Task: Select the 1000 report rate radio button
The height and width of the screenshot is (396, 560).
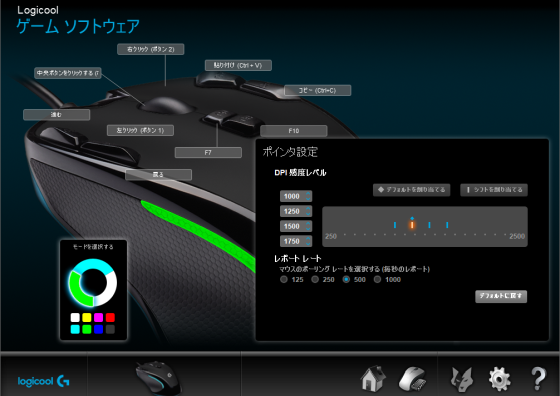Action: pyautogui.click(x=377, y=279)
